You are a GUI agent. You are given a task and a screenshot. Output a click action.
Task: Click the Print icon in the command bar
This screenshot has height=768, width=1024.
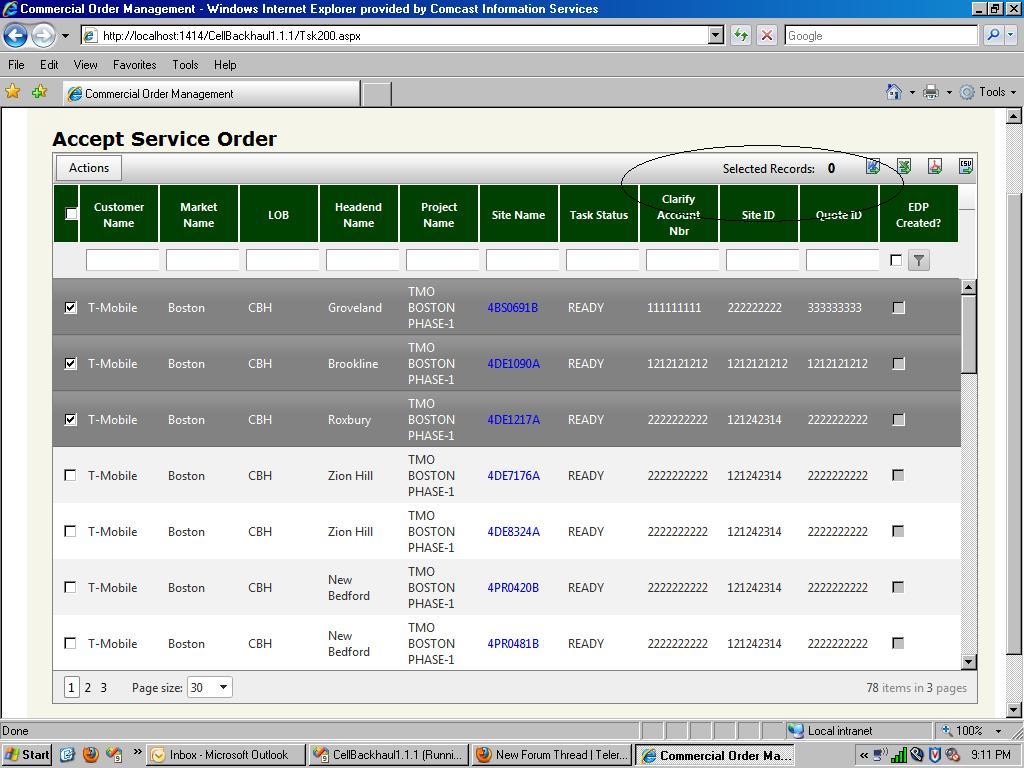pos(931,92)
